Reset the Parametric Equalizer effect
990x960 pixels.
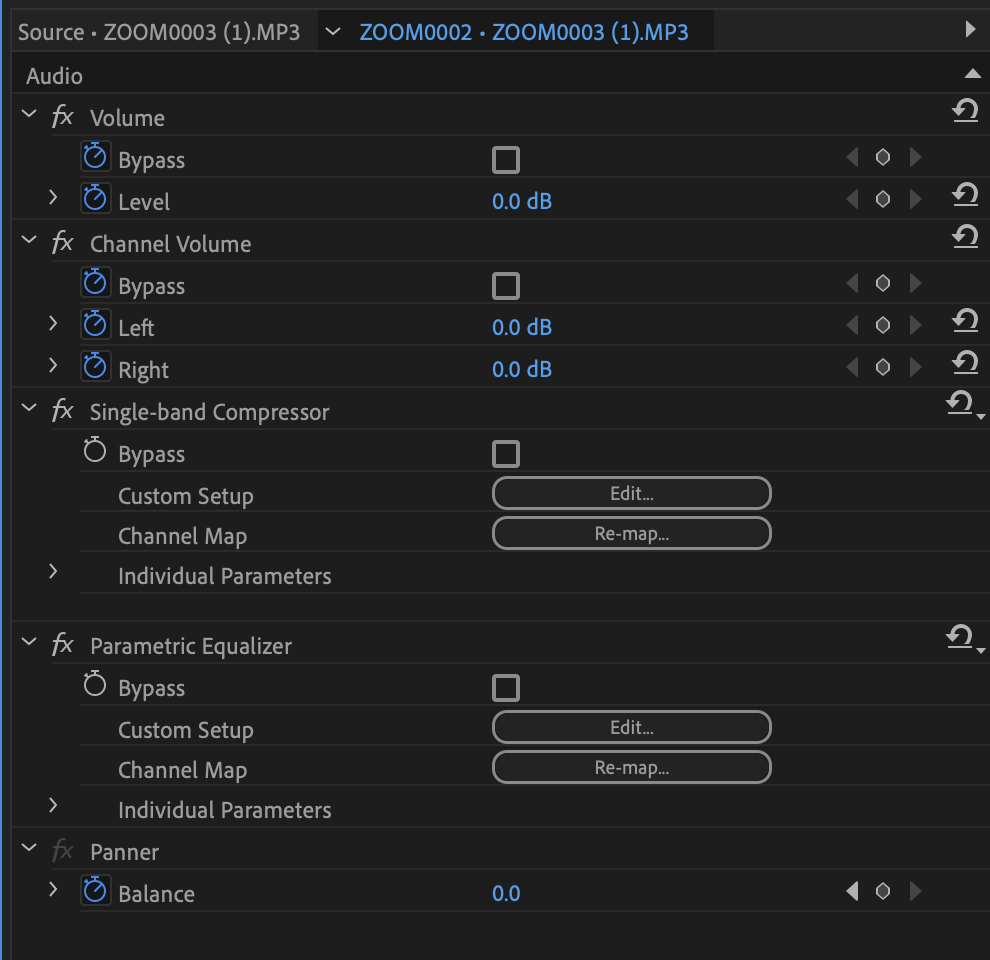tap(960, 637)
